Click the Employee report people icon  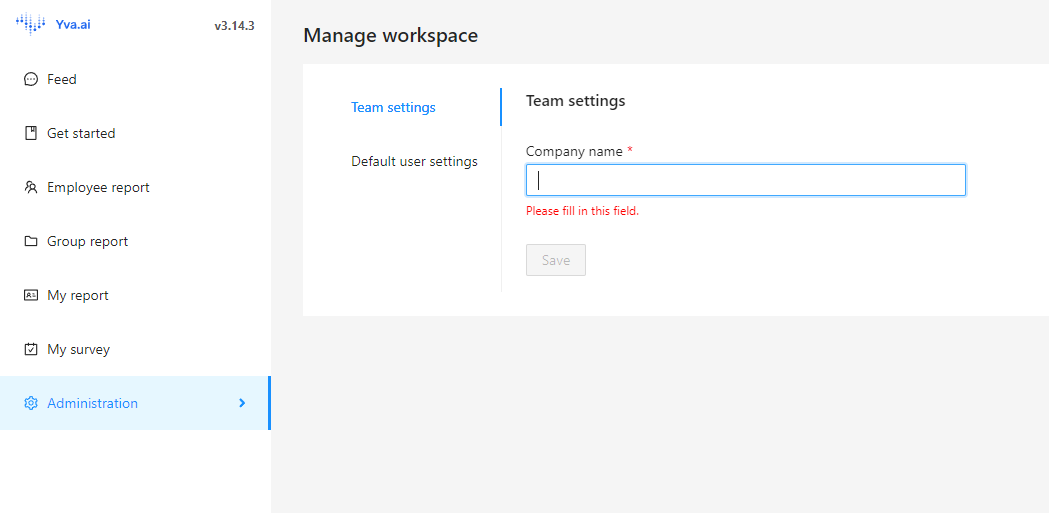[x=31, y=187]
